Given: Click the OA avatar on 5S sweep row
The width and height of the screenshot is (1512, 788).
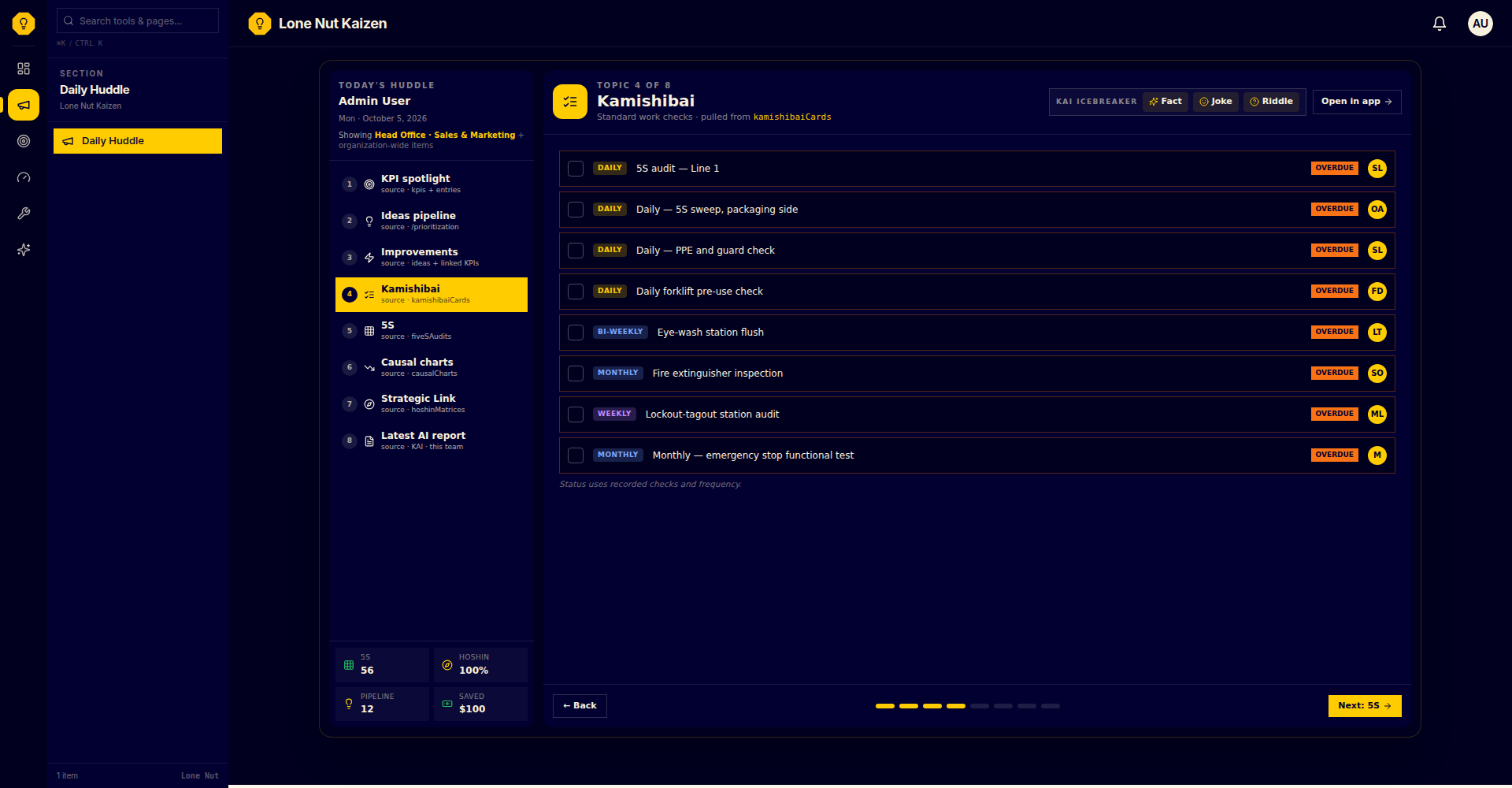Looking at the screenshot, I should click(1377, 209).
